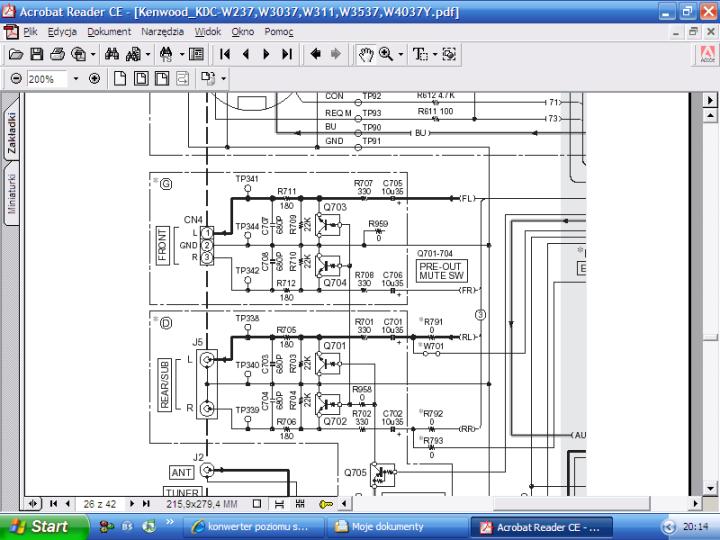720x540 pixels.
Task: Open the Okno menu
Action: coord(242,32)
